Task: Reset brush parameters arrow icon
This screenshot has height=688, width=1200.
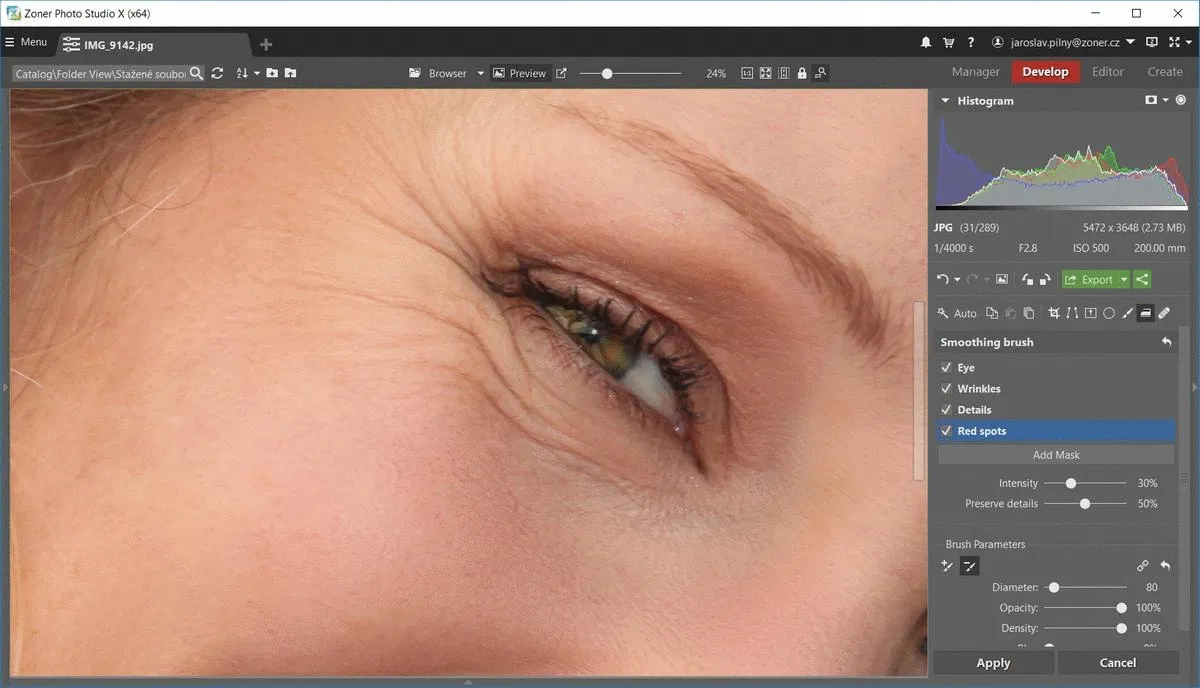Action: pyautogui.click(x=1165, y=566)
